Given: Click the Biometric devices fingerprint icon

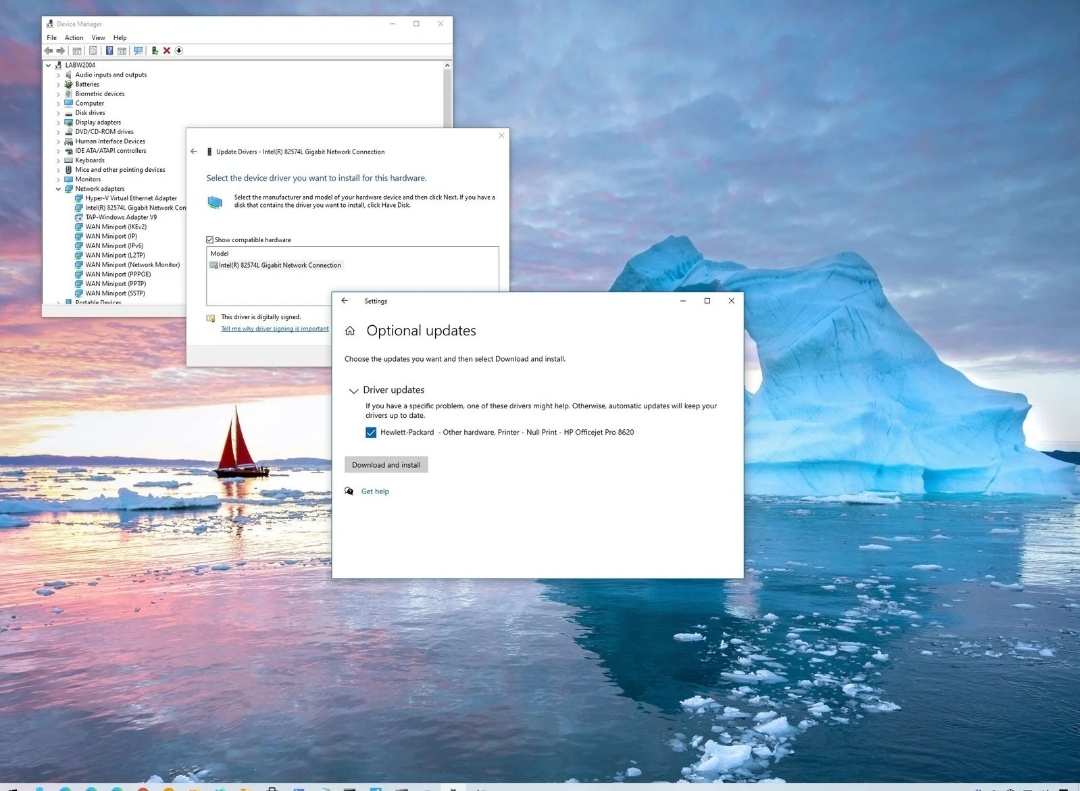Looking at the screenshot, I should tap(69, 94).
